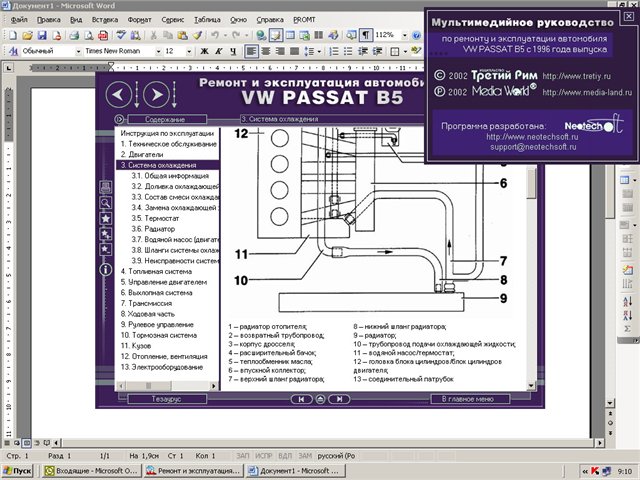Open the Times New Roman font dropdown
The width and height of the screenshot is (640, 480).
pyautogui.click(x=158, y=51)
